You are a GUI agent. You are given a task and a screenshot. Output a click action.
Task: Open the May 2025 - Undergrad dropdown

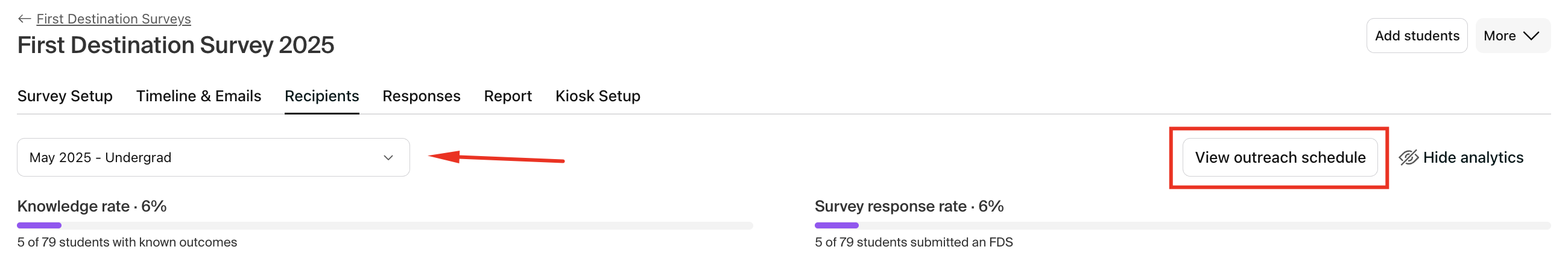tap(213, 157)
